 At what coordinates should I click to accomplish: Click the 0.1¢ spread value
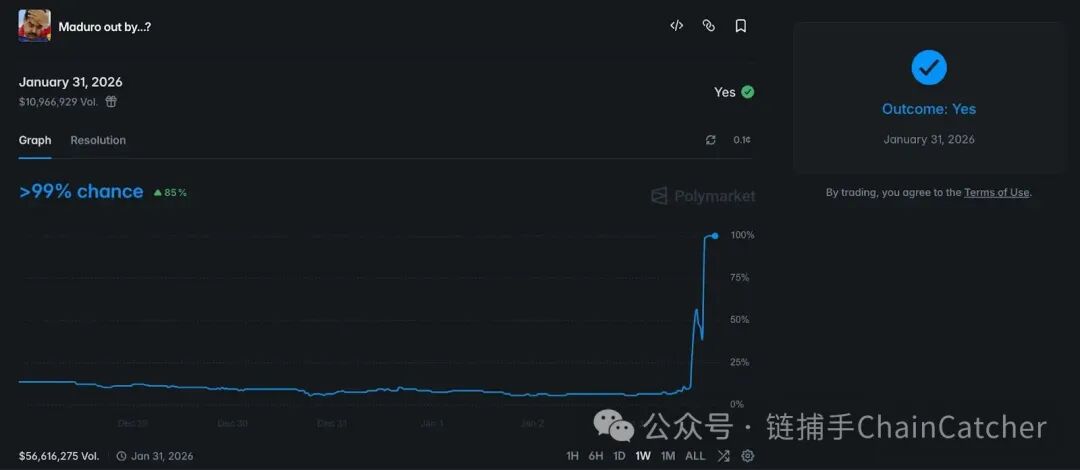point(742,140)
